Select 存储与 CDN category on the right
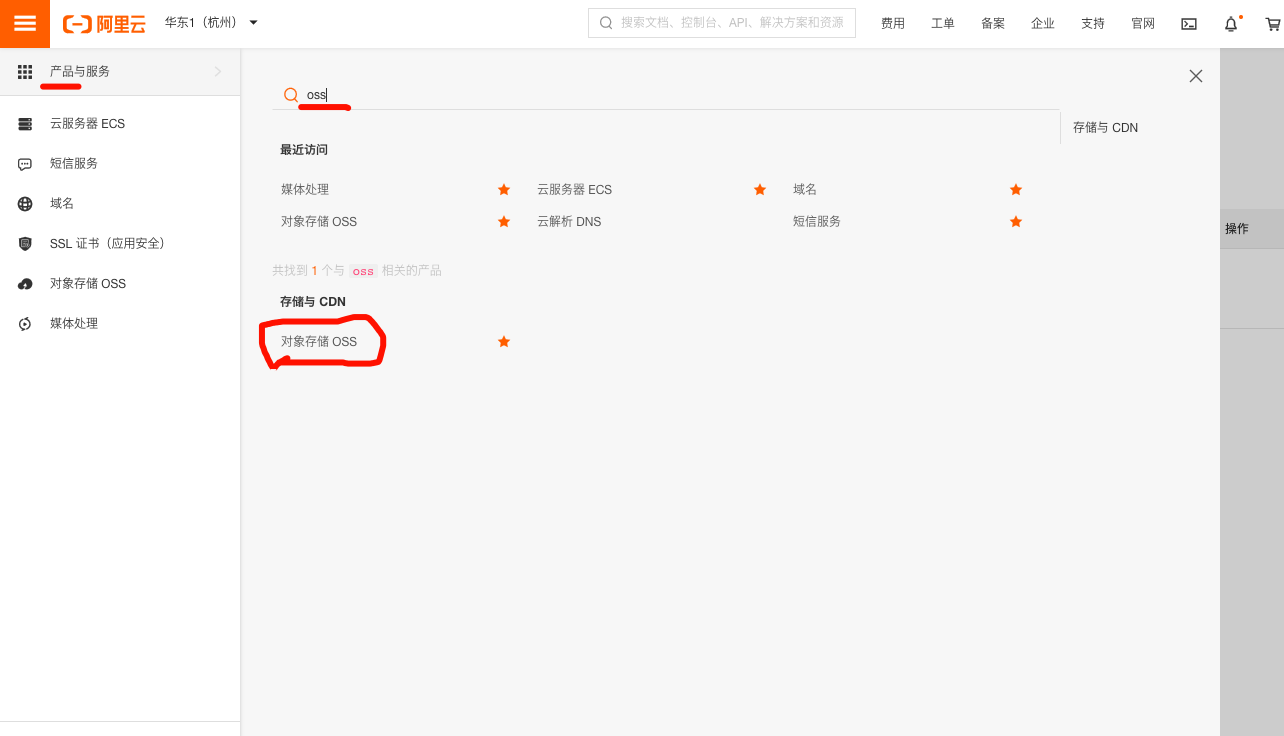Viewport: 1284px width, 736px height. 1105,128
